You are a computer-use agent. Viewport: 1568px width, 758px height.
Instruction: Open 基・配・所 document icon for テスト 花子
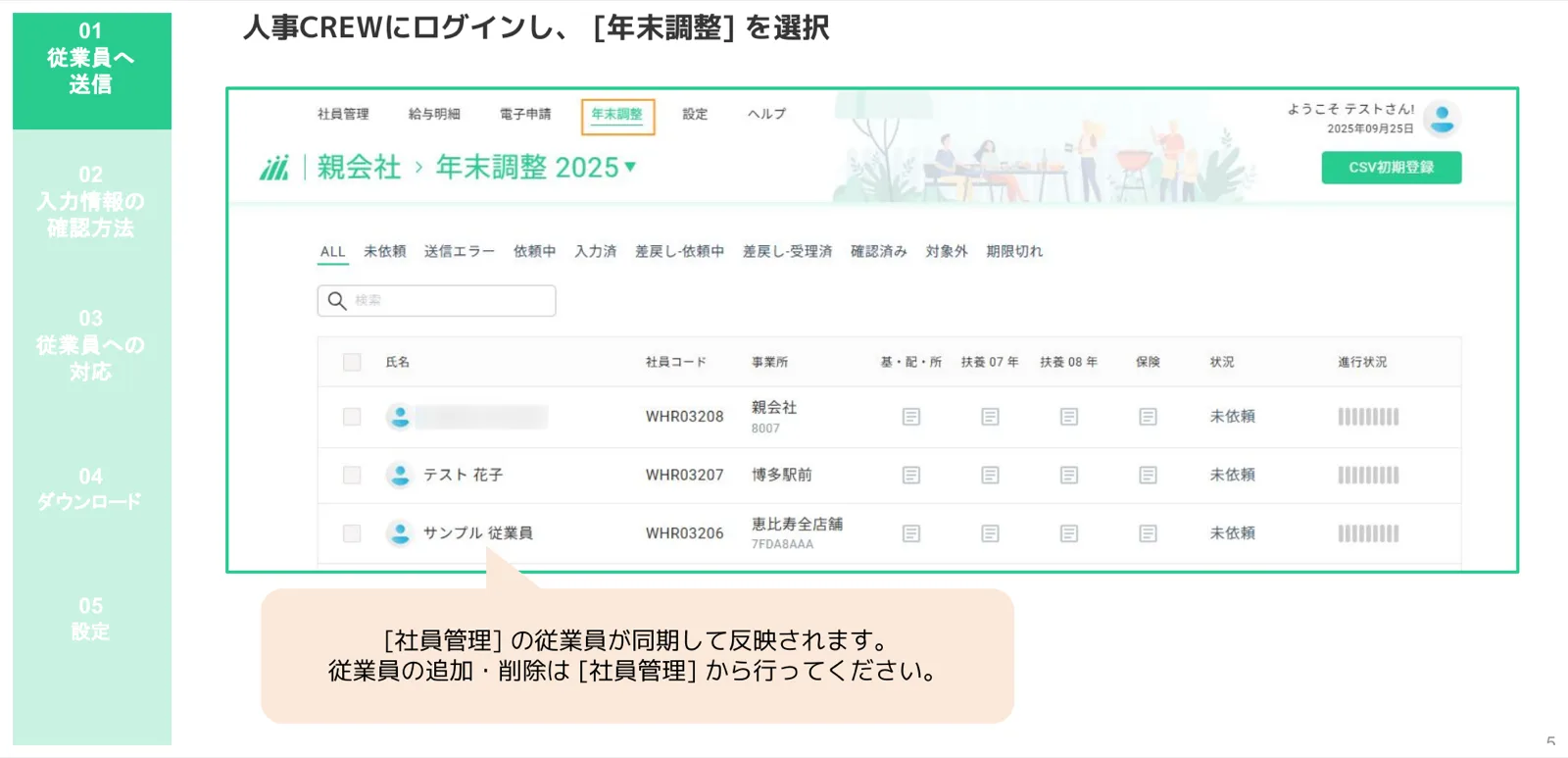click(x=911, y=475)
